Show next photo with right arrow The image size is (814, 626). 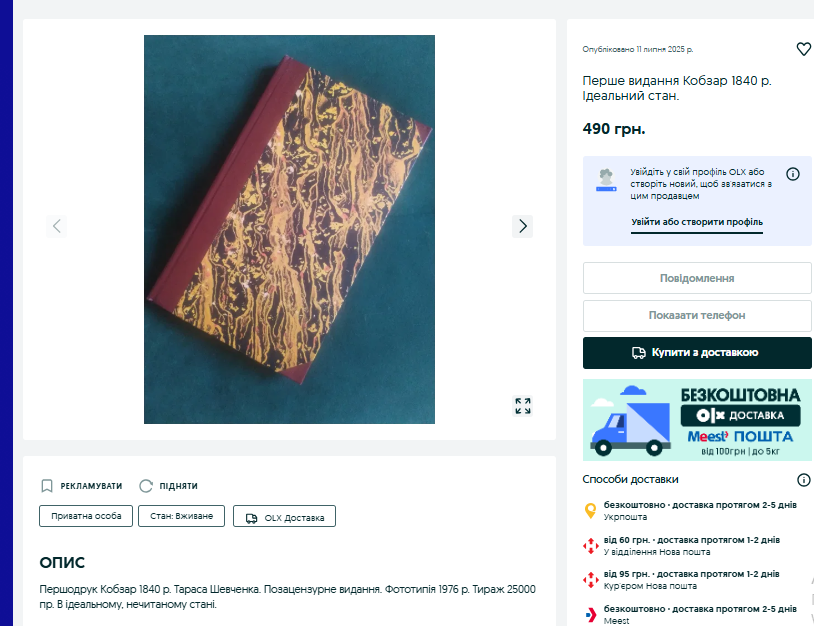click(522, 226)
